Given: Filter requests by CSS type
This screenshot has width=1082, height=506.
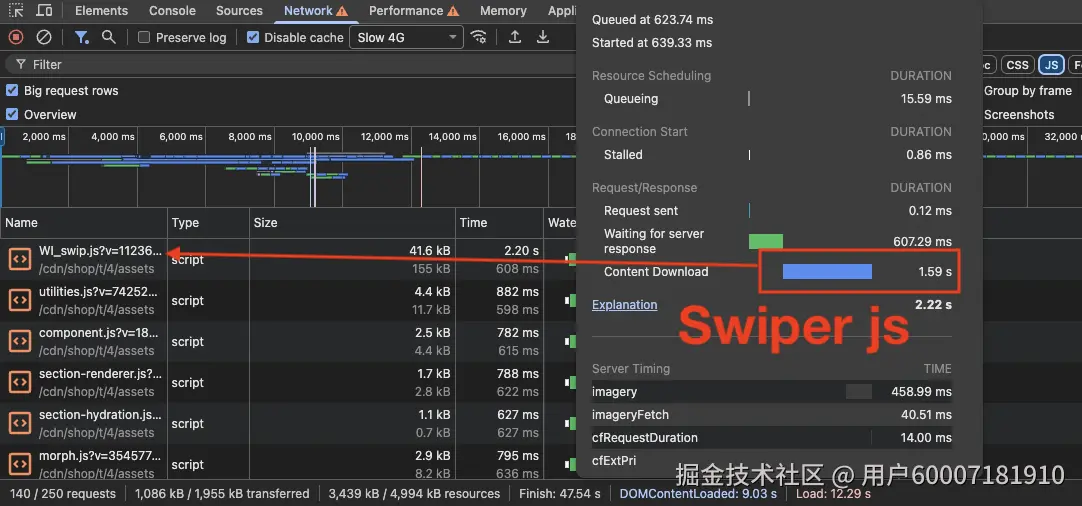Looking at the screenshot, I should pyautogui.click(x=1017, y=65).
